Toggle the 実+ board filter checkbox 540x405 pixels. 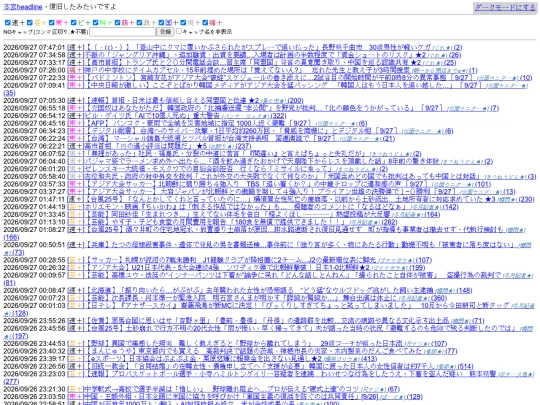pyautogui.click(x=183, y=23)
